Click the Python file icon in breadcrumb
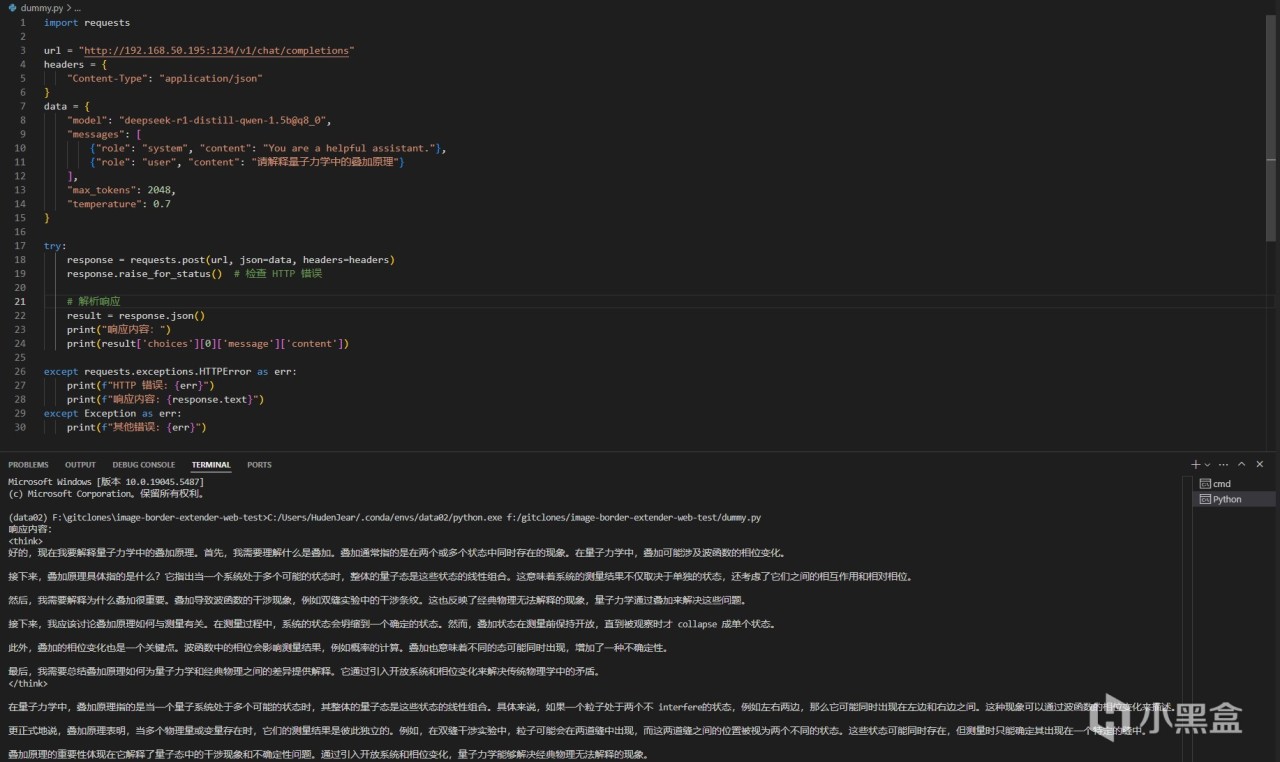This screenshot has height=762, width=1280. coord(12,7)
